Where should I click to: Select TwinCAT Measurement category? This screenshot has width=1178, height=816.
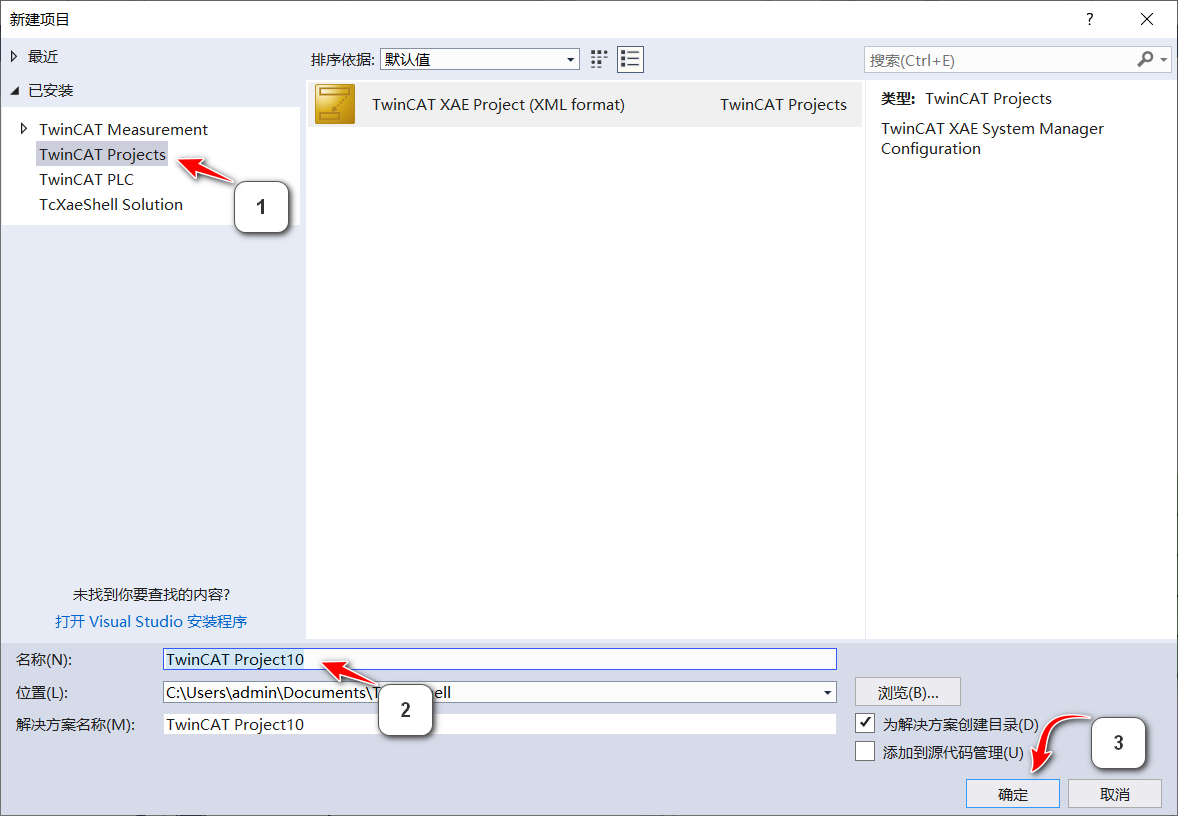pos(123,129)
